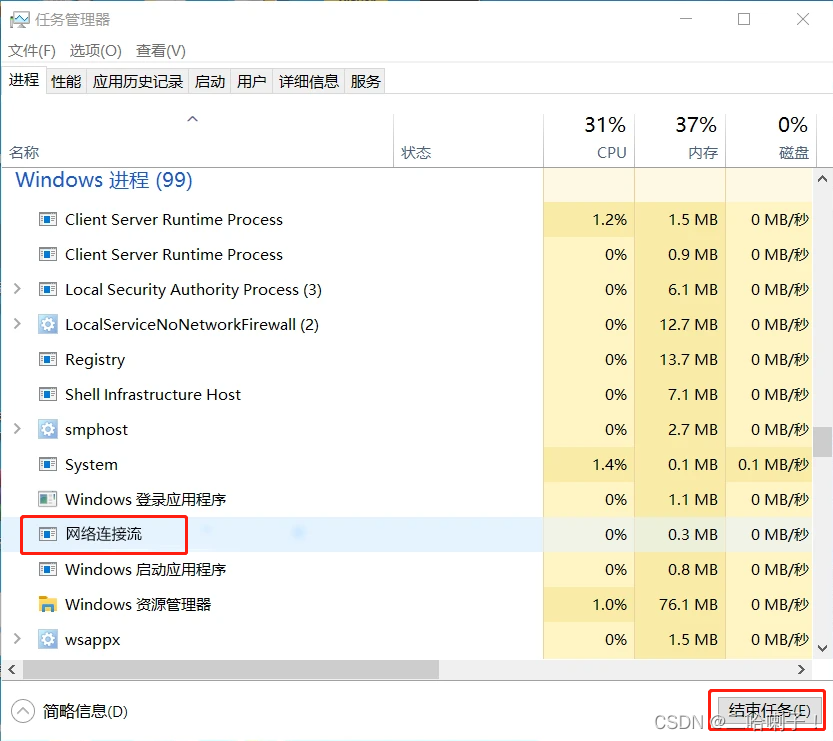Click the 网络连接流 process icon
The height and width of the screenshot is (741, 833).
[48, 534]
